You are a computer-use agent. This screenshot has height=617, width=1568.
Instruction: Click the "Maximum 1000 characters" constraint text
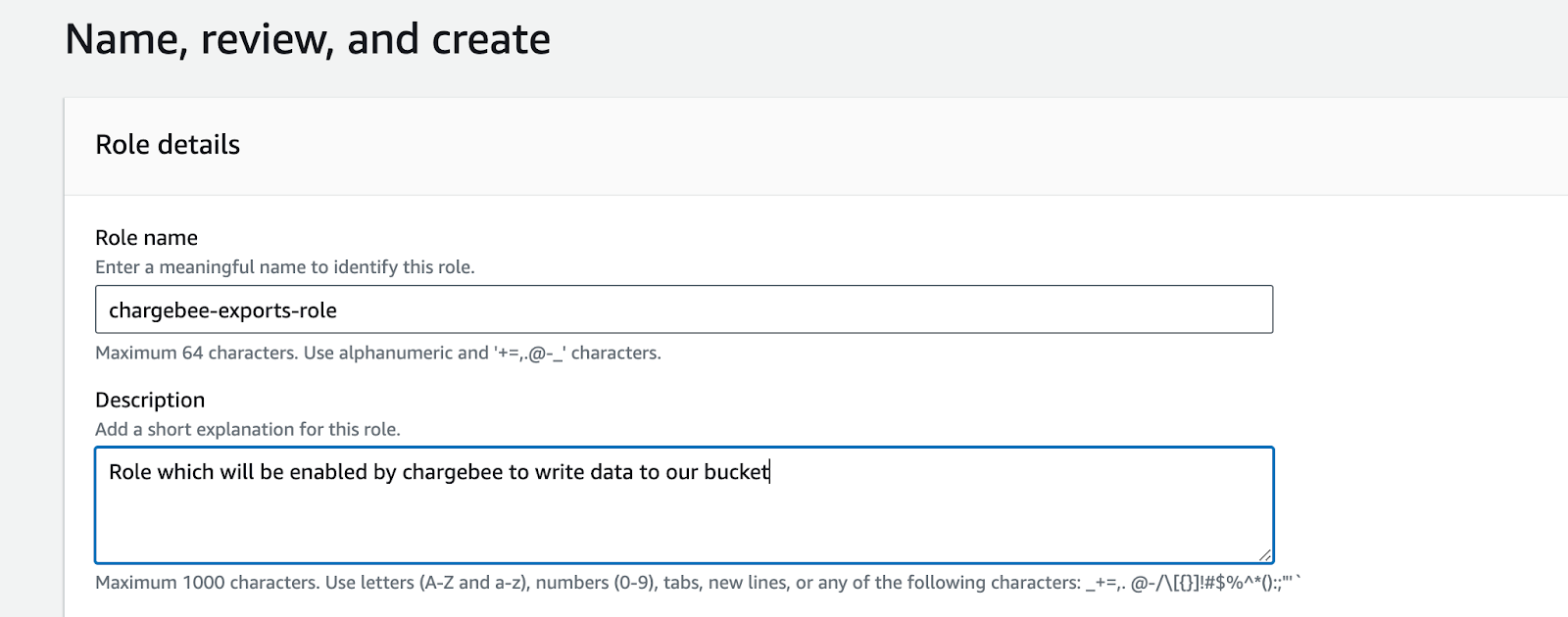(x=588, y=583)
